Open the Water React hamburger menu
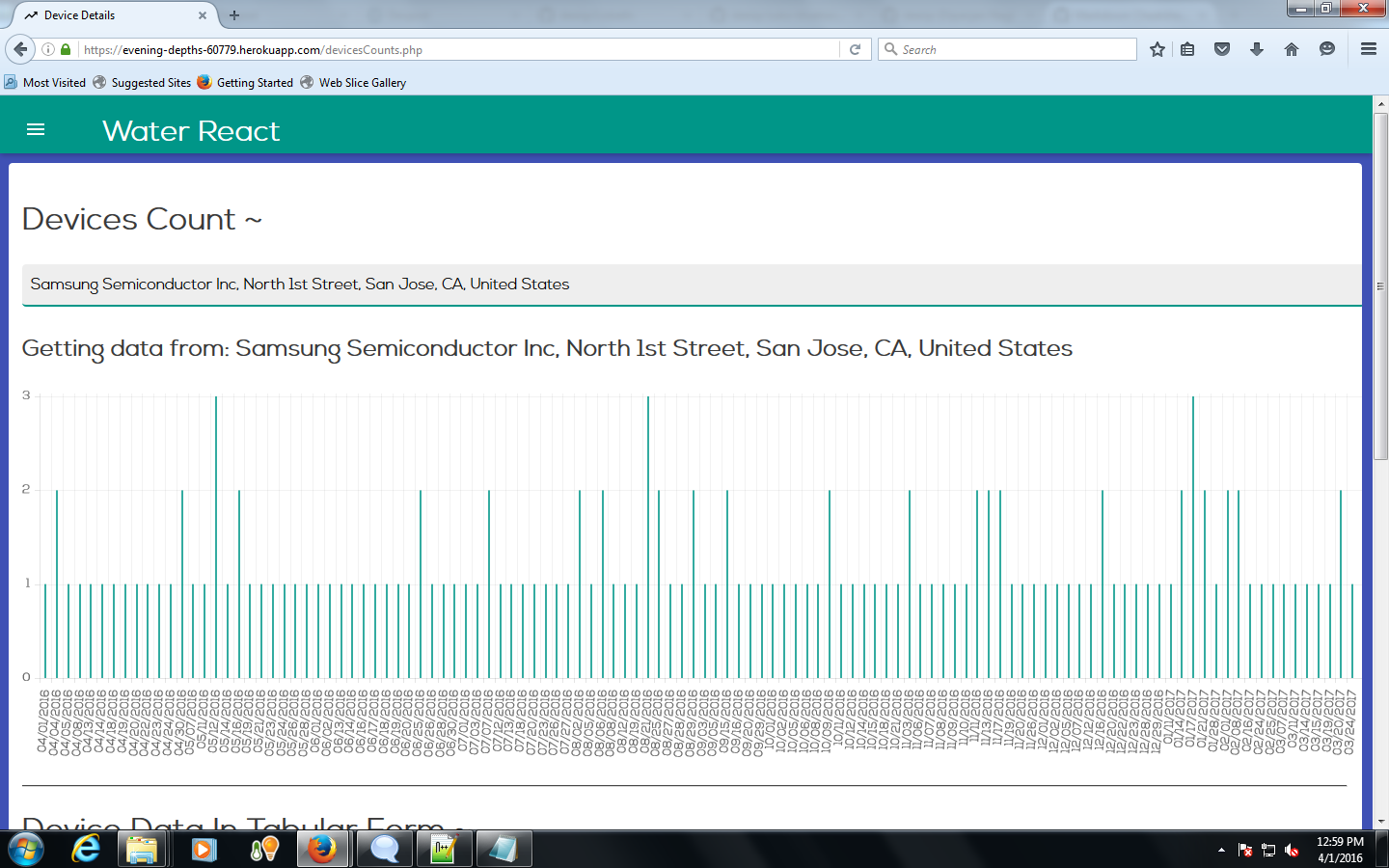This screenshot has width=1389, height=868. pyautogui.click(x=36, y=129)
